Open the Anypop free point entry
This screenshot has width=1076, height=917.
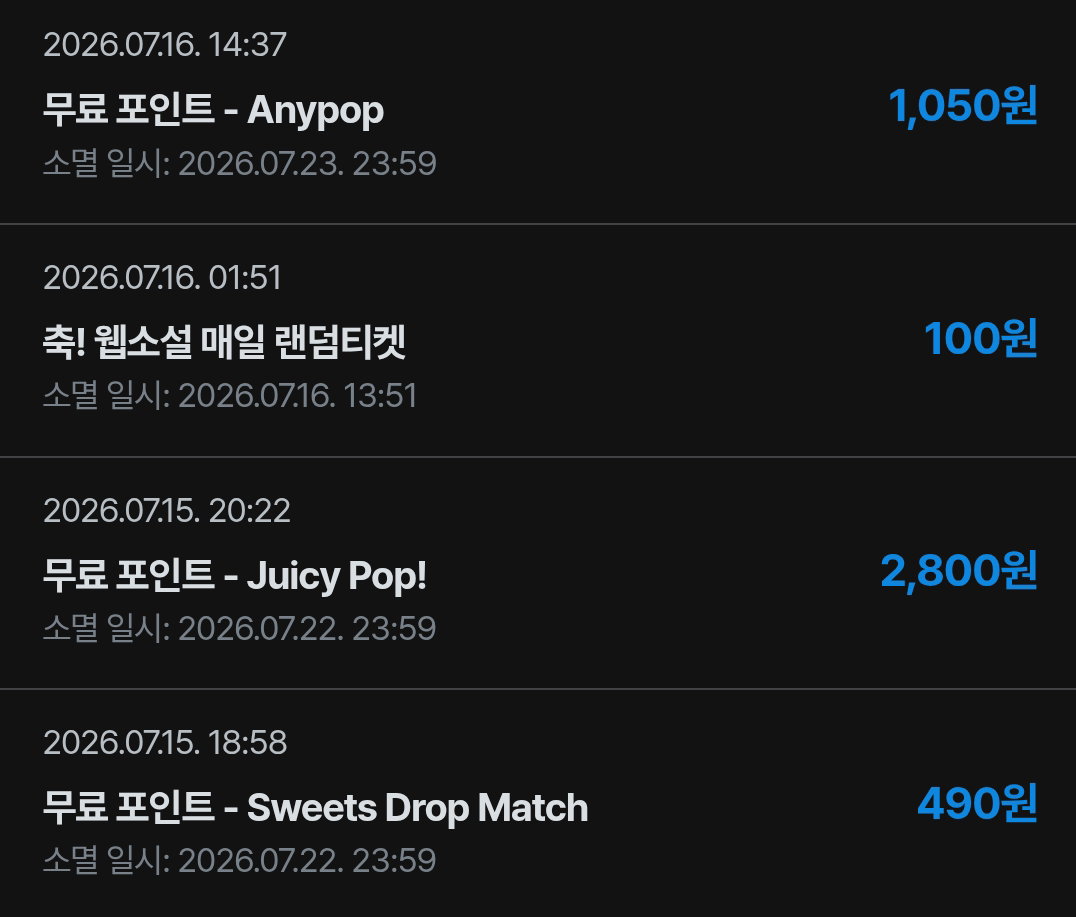[x=538, y=111]
